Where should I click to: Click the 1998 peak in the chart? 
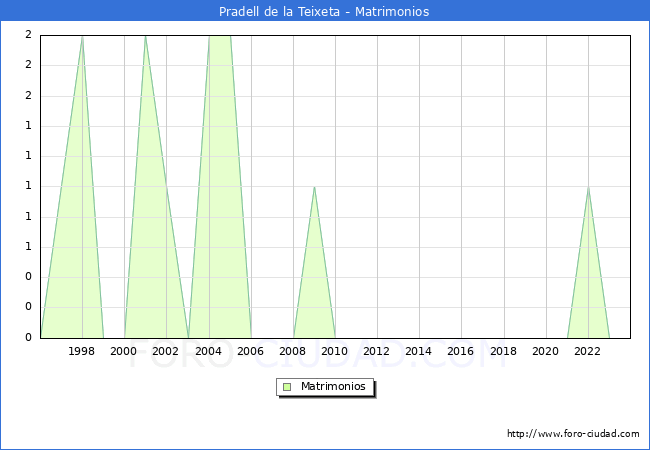tap(82, 37)
